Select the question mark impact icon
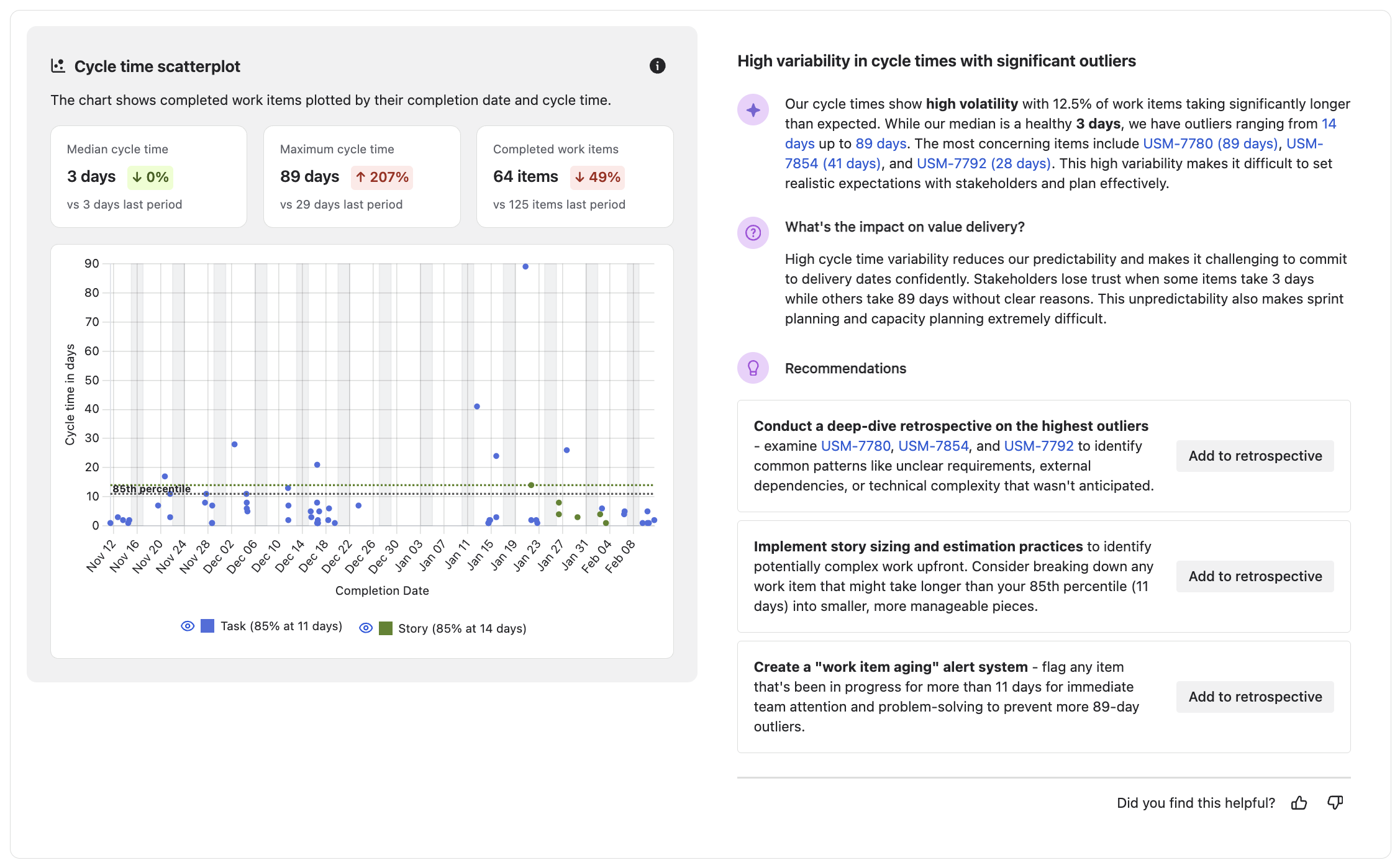Image resolution: width=1400 pixels, height=868 pixels. (753, 233)
